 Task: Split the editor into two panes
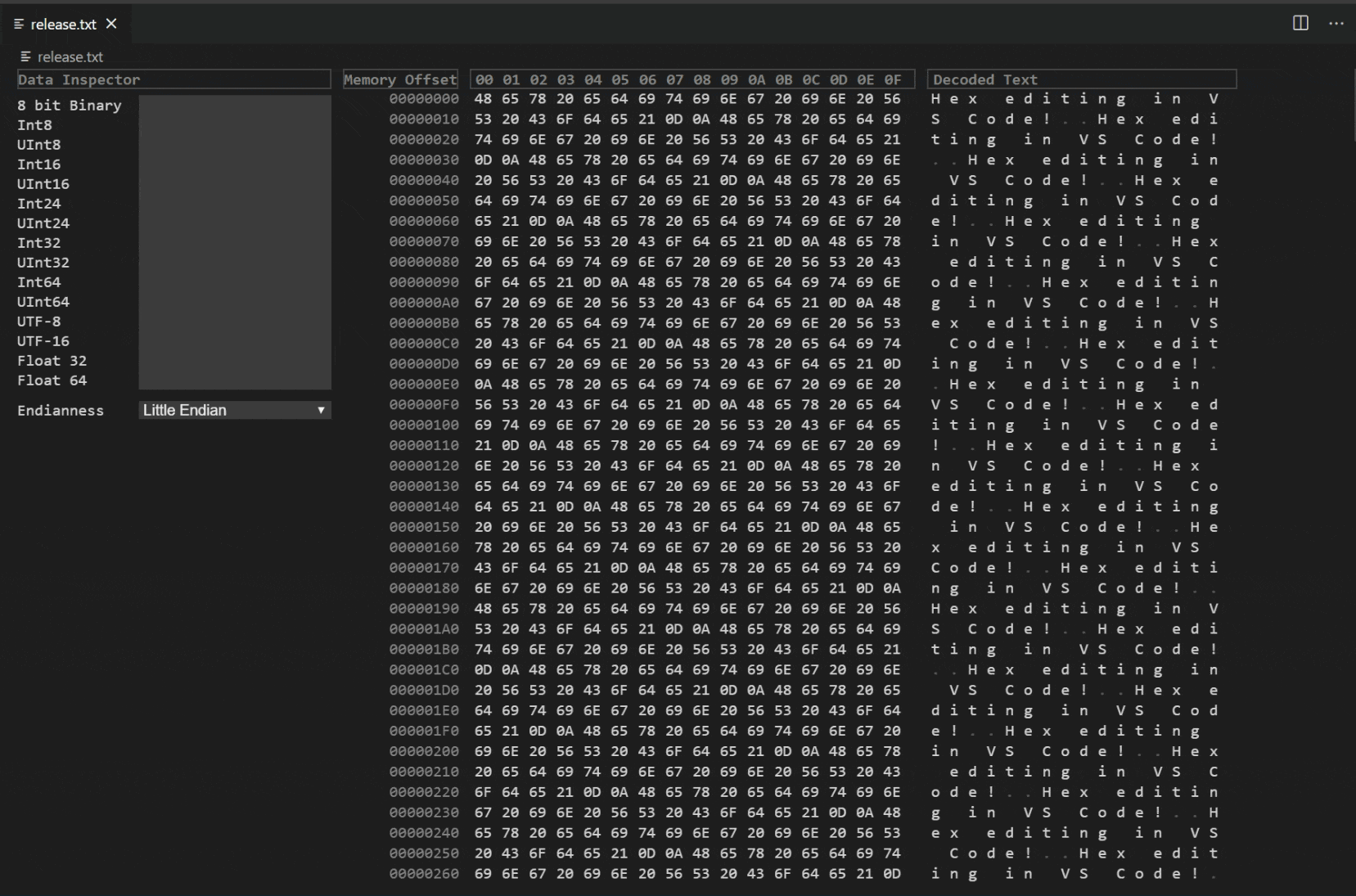[1301, 23]
